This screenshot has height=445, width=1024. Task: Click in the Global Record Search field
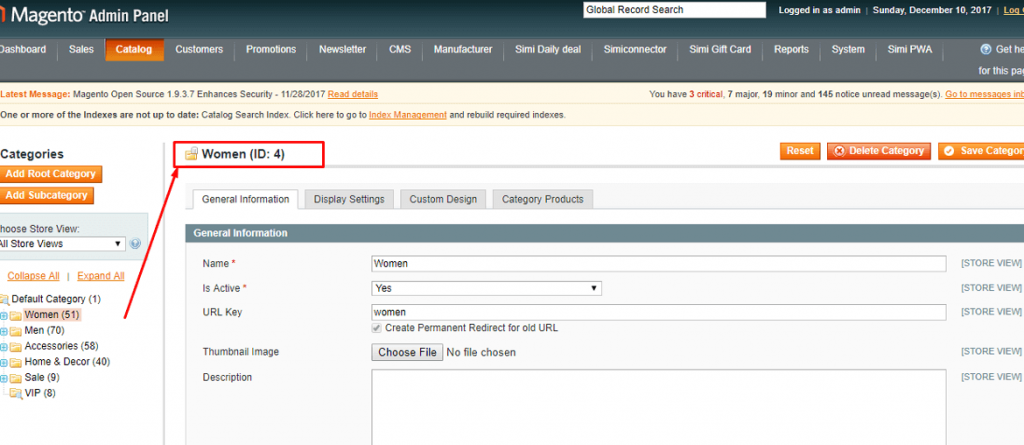point(674,10)
